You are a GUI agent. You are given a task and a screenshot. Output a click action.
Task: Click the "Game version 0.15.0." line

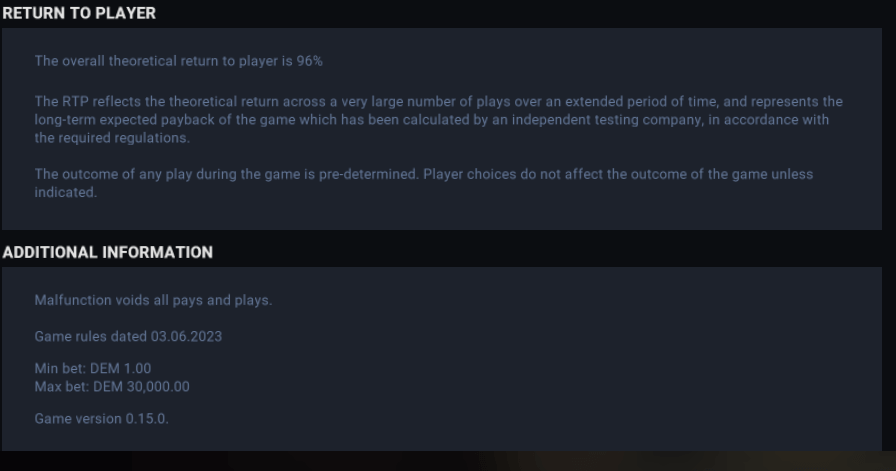[101, 419]
